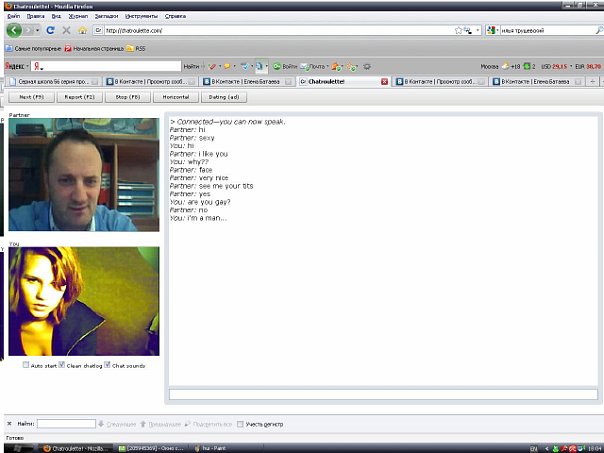Screen dimensions: 604x453
Task: Click in the Yandex search field
Action: pyautogui.click(x=106, y=67)
